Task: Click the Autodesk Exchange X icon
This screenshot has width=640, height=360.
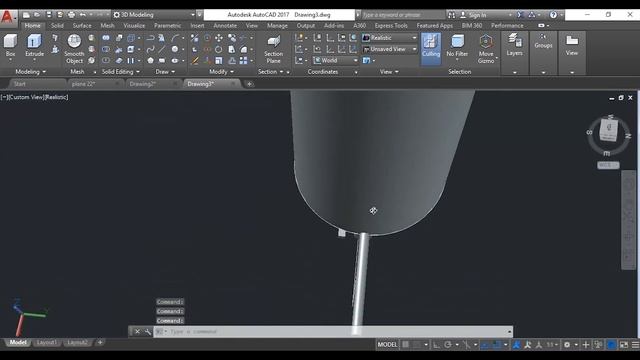Action: 520,15
